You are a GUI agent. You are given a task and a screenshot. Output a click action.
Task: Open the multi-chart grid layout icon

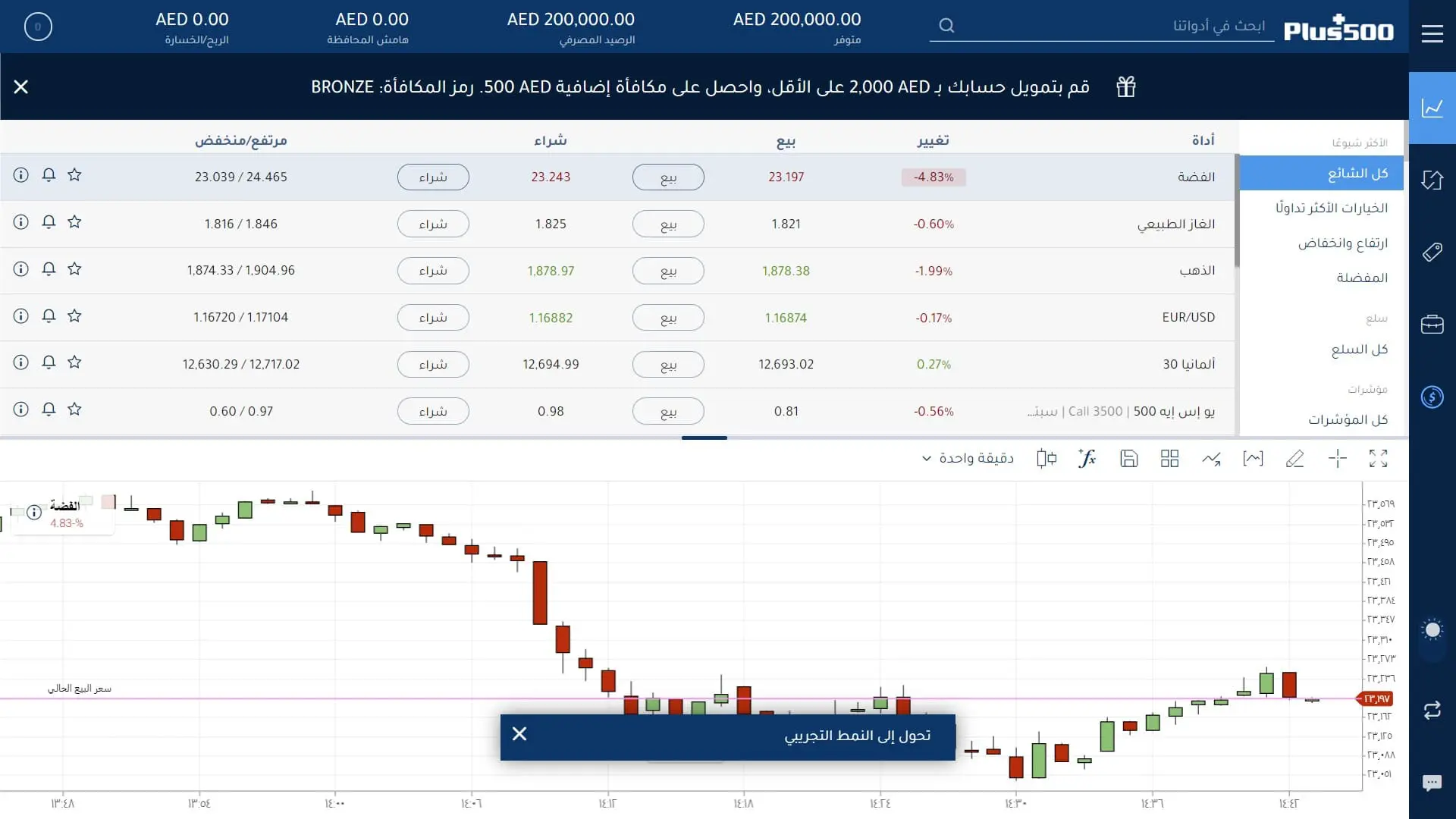[1169, 459]
